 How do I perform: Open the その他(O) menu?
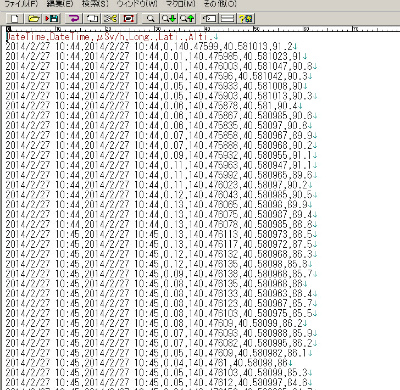[220, 4]
